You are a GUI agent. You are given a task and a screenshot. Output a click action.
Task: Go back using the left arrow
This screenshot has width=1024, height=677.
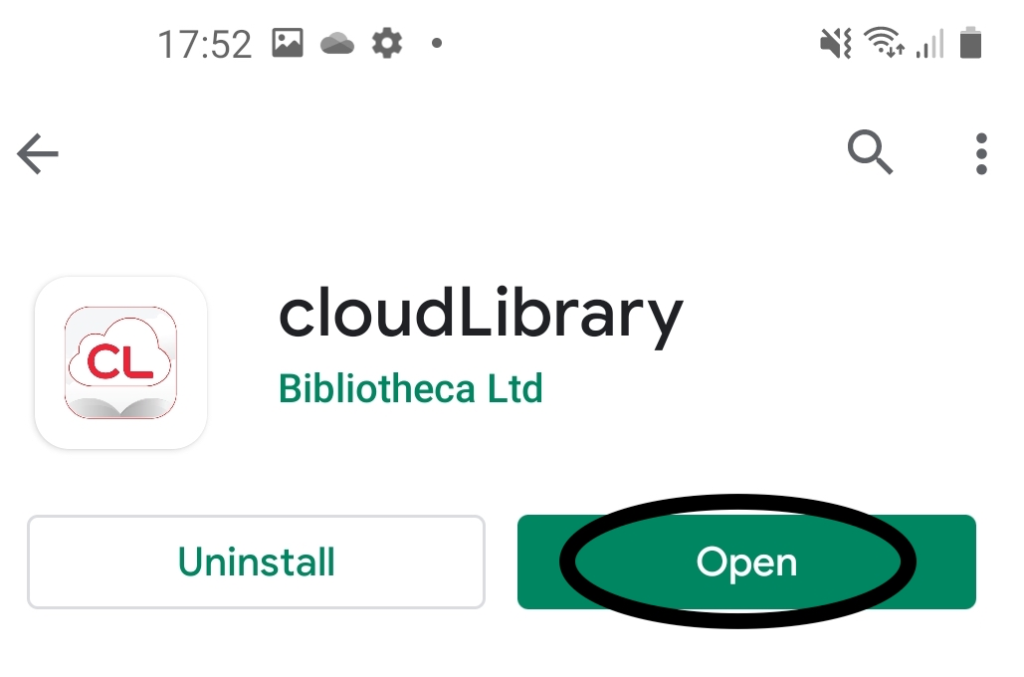coord(38,154)
